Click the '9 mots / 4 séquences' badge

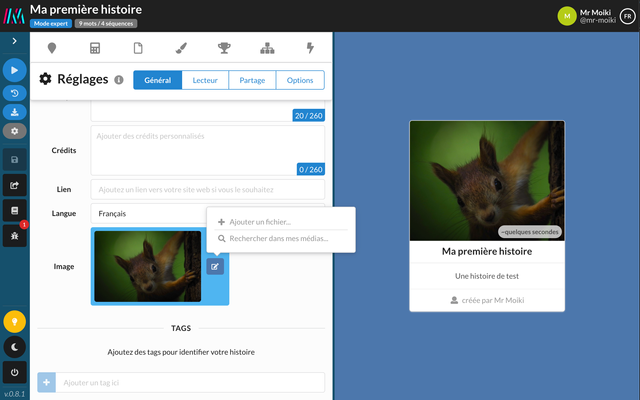coord(106,24)
